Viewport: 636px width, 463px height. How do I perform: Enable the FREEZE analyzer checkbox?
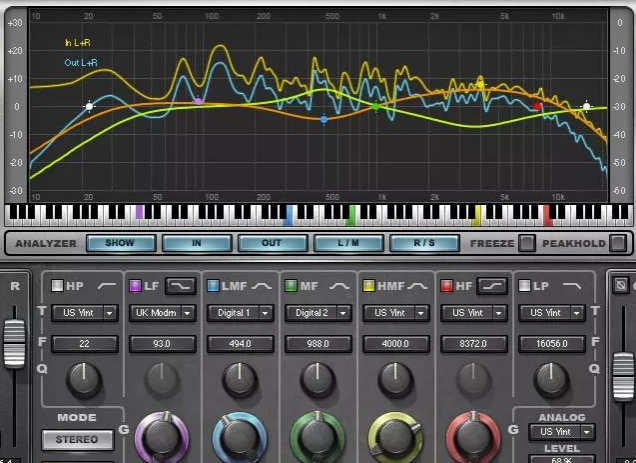click(x=527, y=243)
